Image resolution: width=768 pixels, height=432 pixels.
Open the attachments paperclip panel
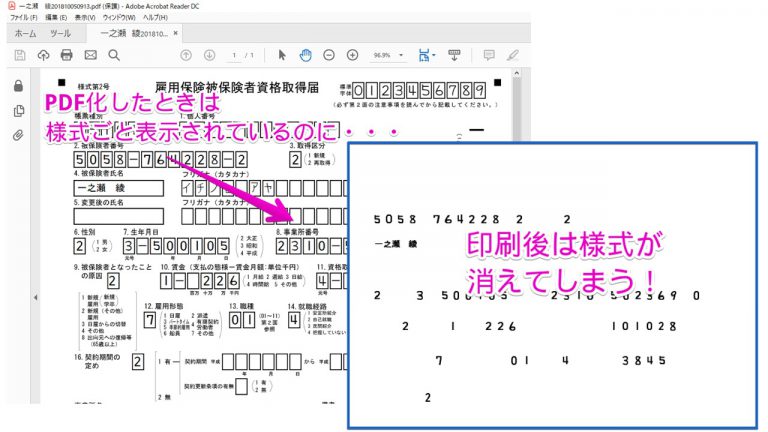(x=18, y=135)
